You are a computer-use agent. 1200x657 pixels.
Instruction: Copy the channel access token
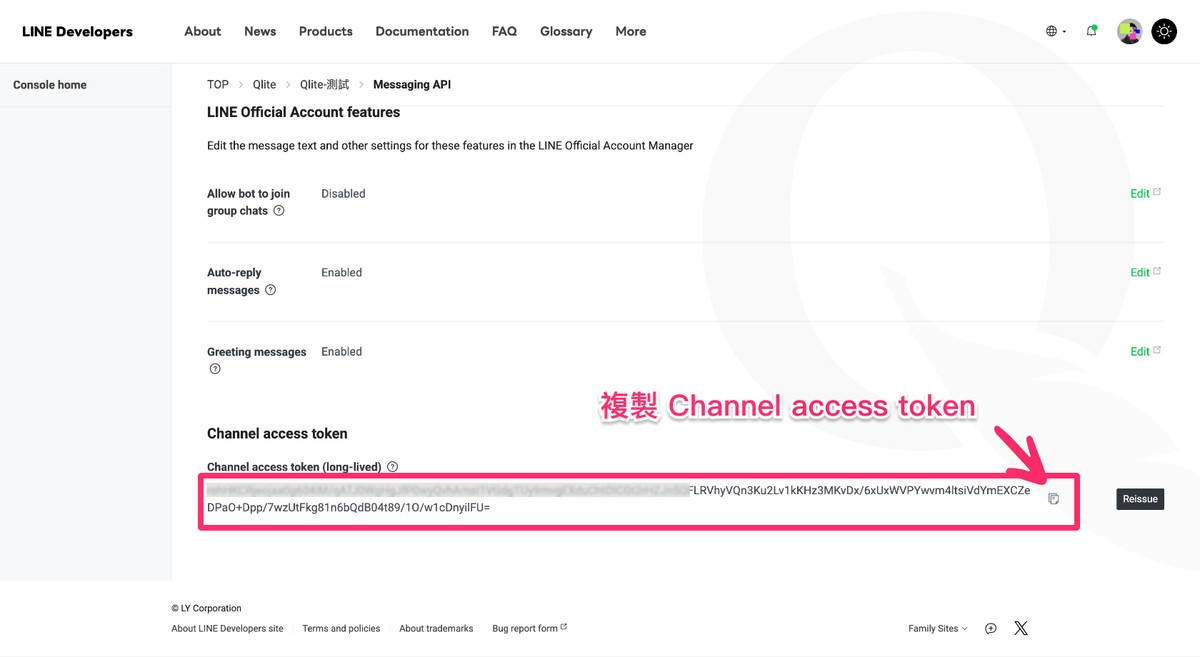1053,499
